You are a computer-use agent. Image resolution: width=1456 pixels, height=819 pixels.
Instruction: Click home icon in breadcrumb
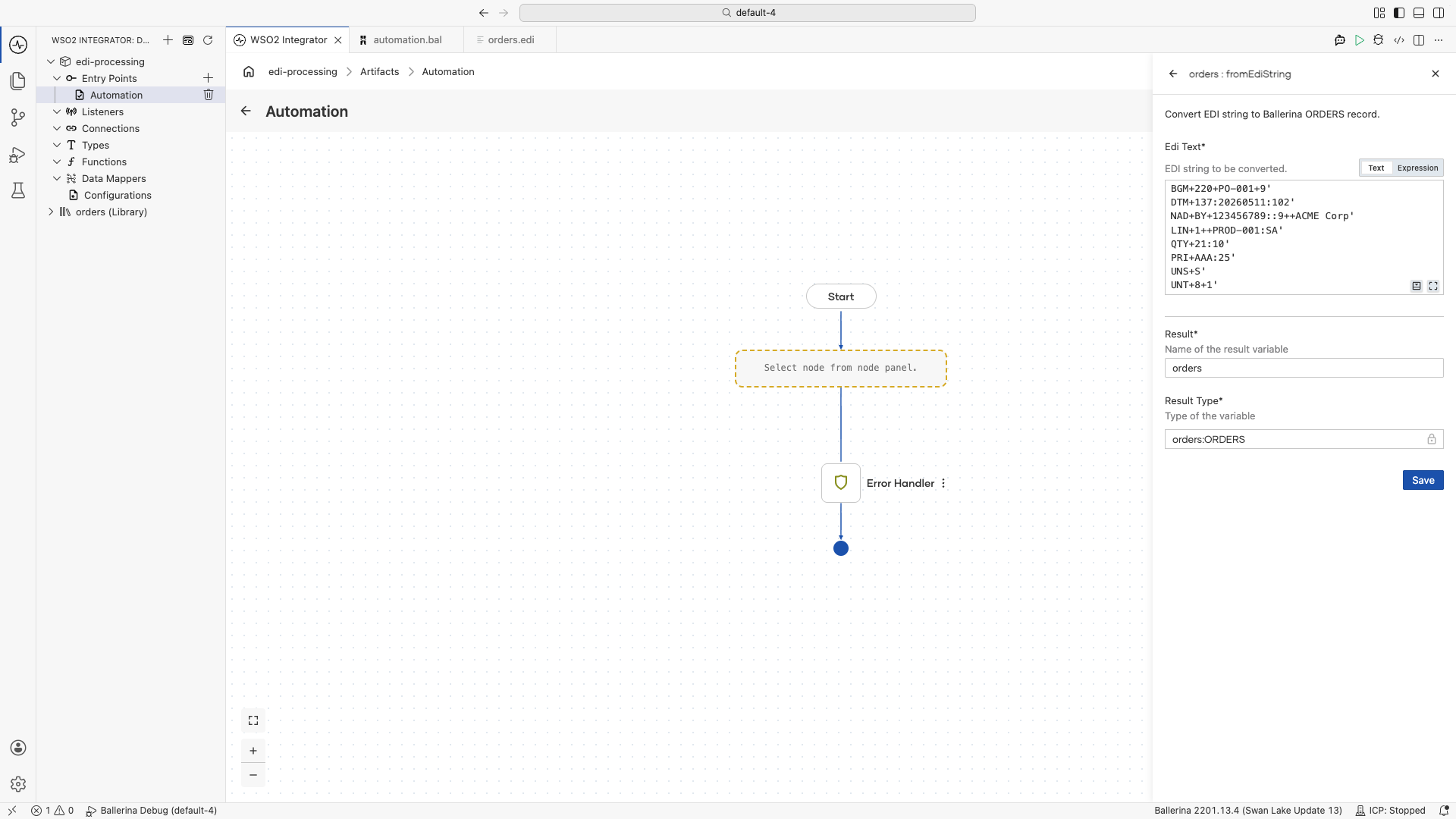249,72
